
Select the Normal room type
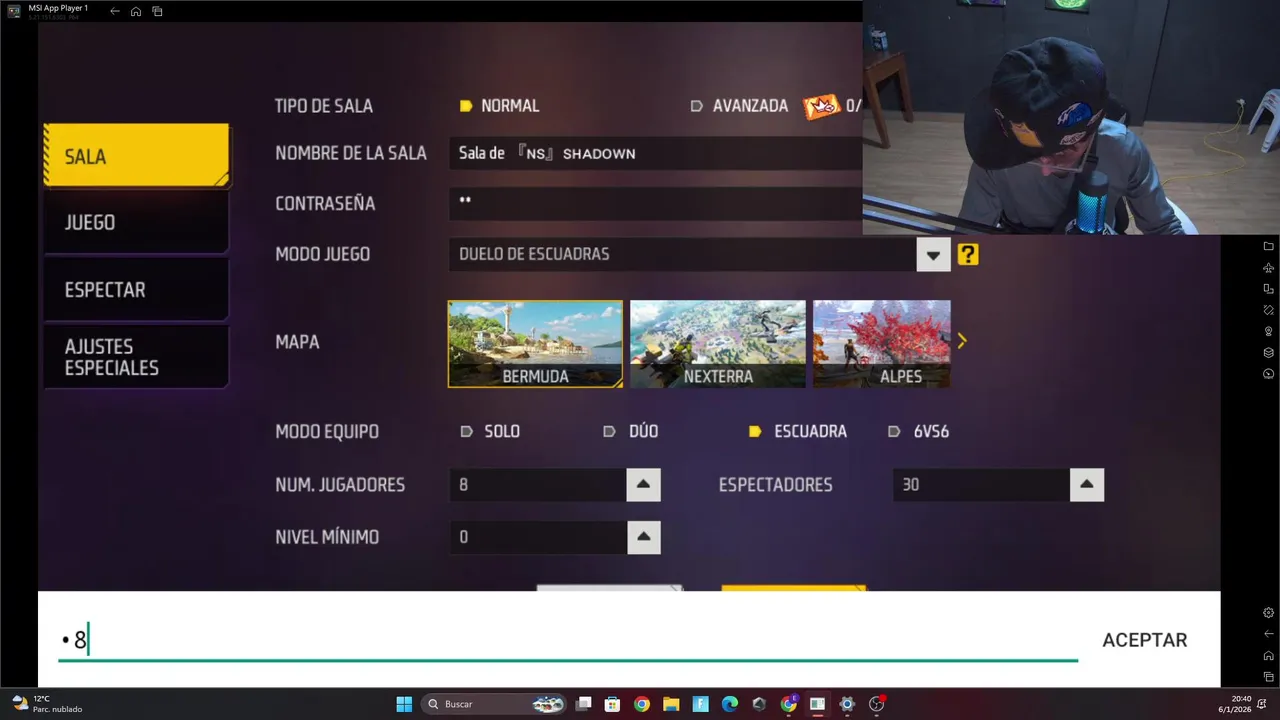click(499, 106)
